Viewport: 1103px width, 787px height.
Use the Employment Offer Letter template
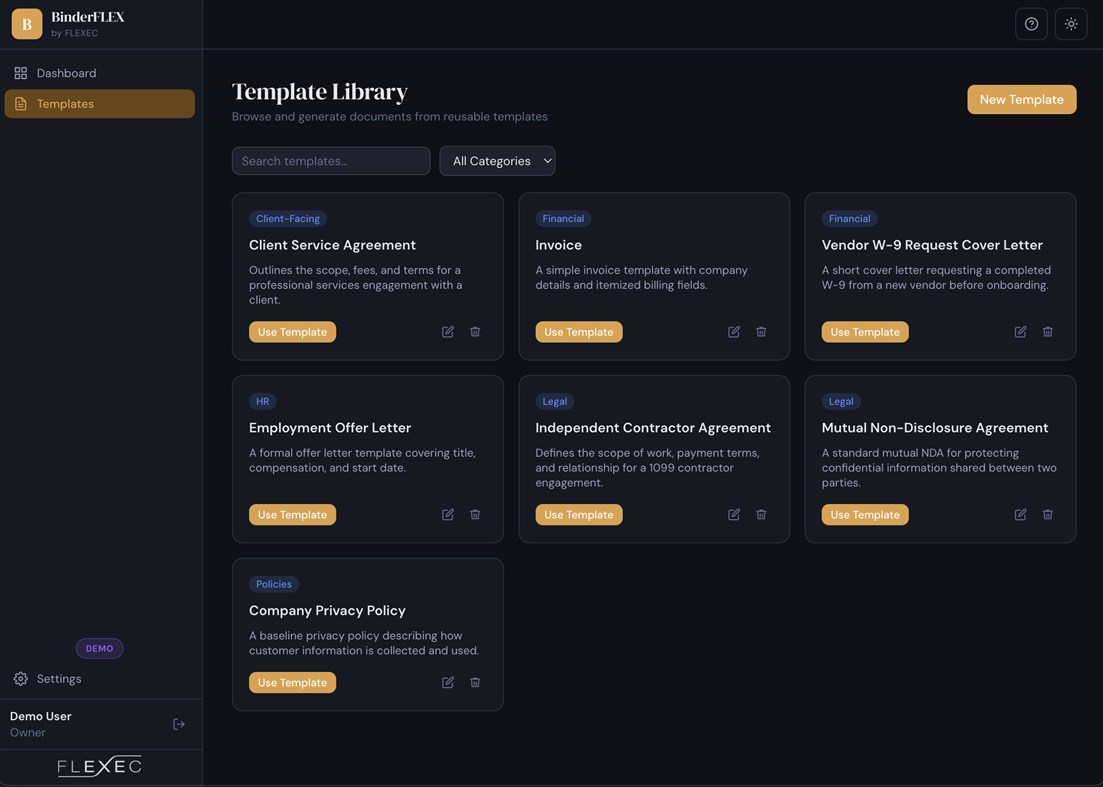pyautogui.click(x=293, y=515)
